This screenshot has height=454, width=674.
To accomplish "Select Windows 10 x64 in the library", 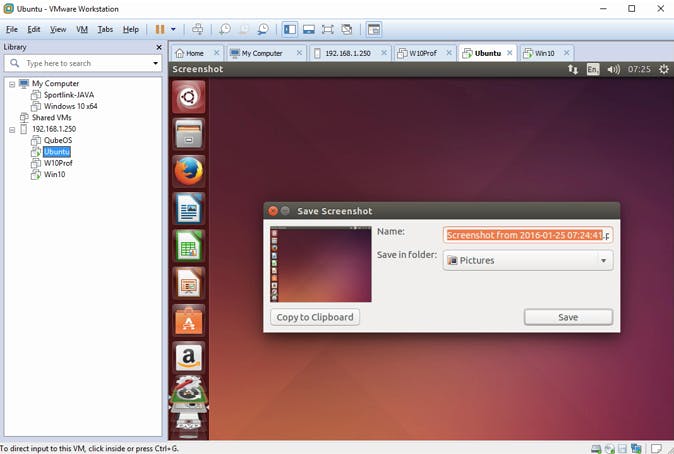I will pyautogui.click(x=70, y=106).
